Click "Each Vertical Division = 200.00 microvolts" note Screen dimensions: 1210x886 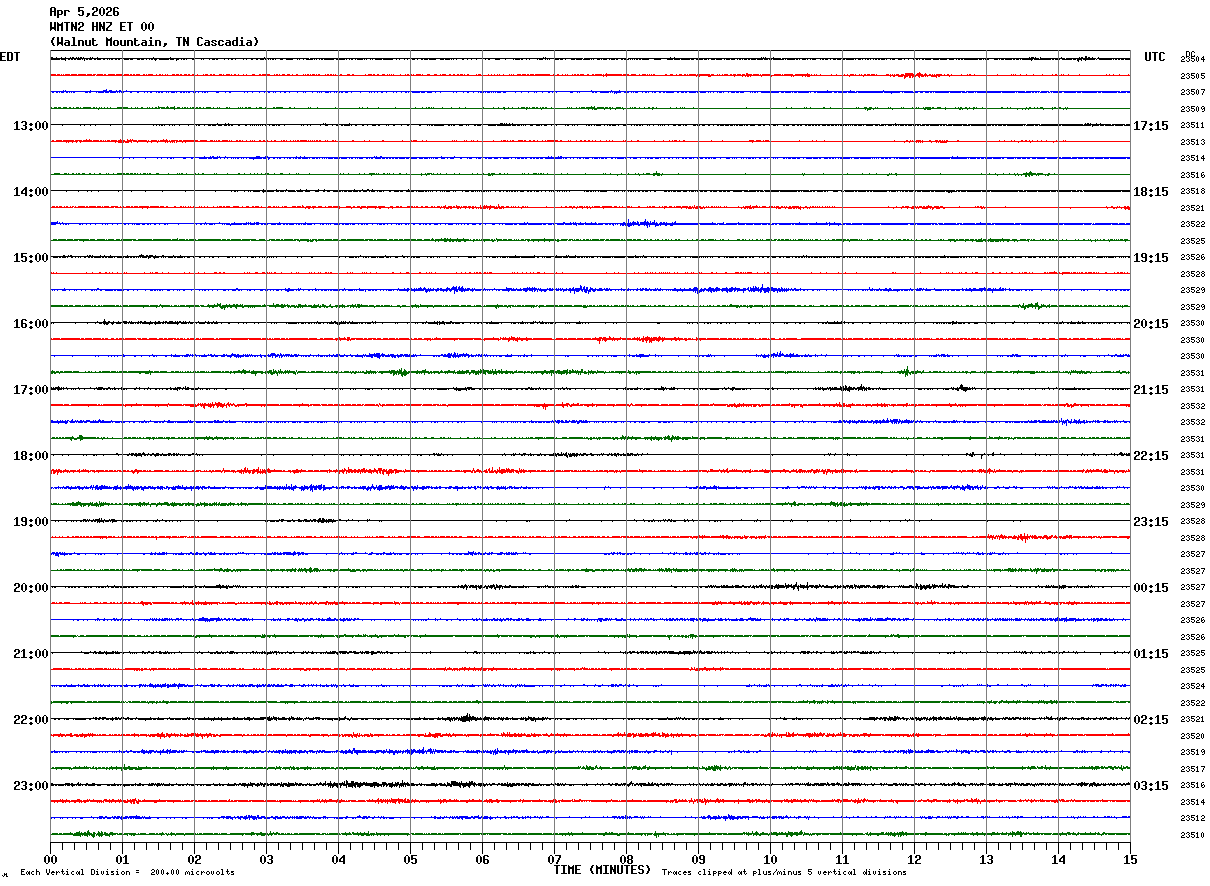tap(127, 873)
